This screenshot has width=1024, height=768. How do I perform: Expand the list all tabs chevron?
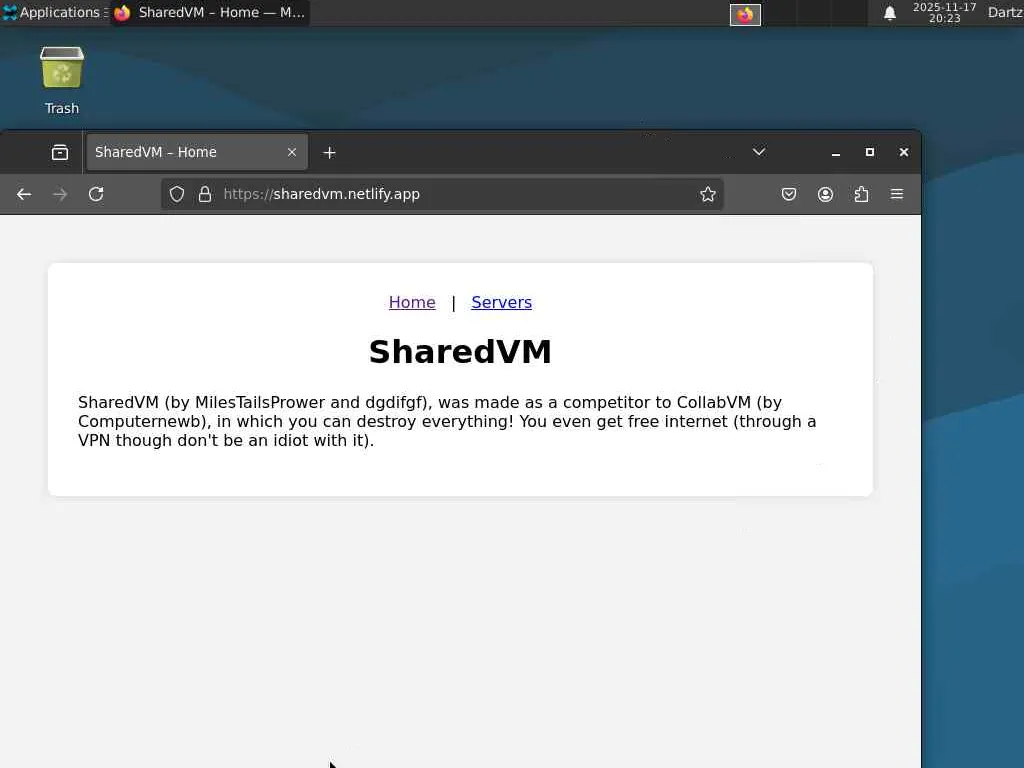coord(759,152)
